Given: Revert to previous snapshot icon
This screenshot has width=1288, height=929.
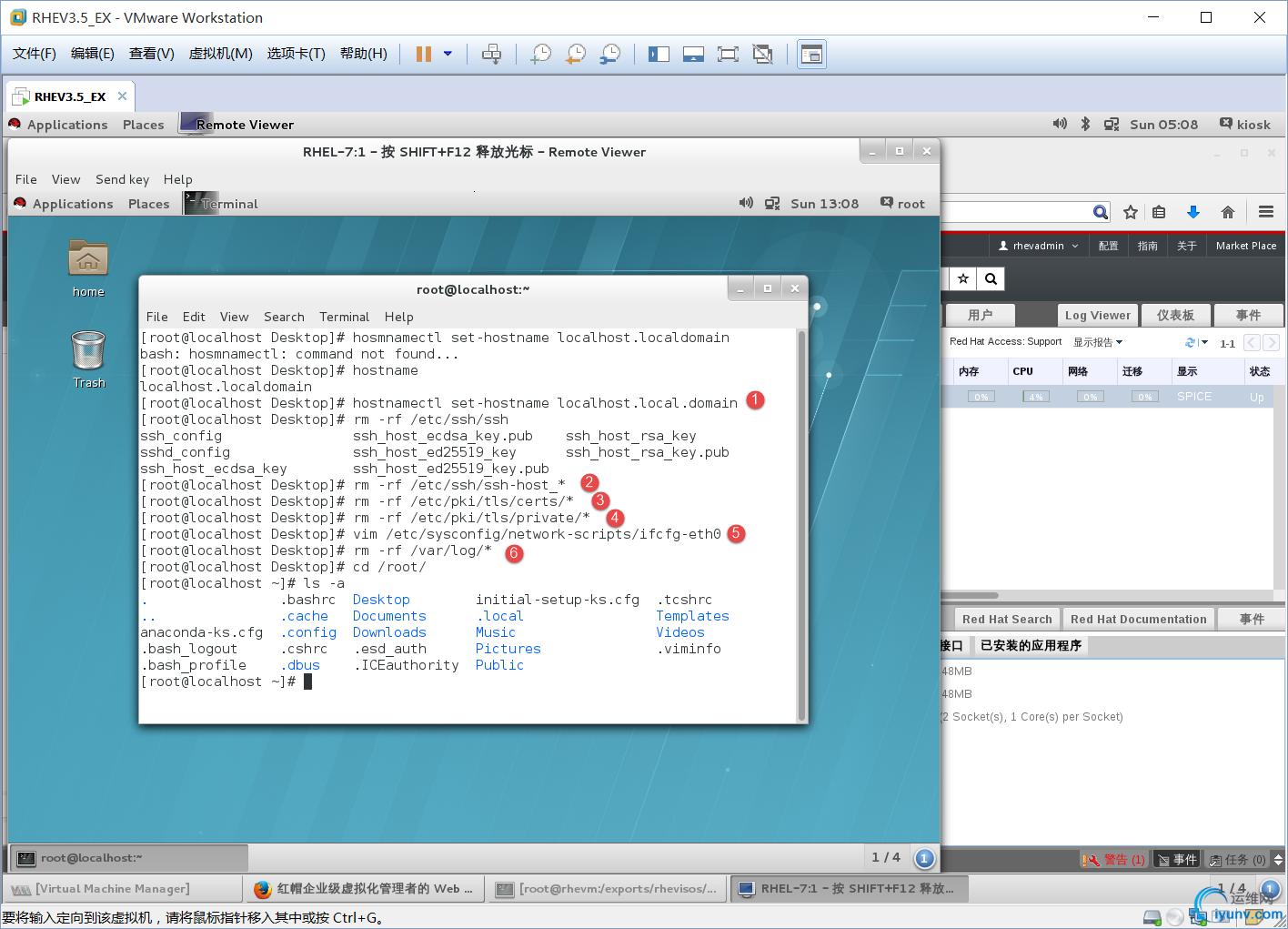Looking at the screenshot, I should (x=576, y=55).
